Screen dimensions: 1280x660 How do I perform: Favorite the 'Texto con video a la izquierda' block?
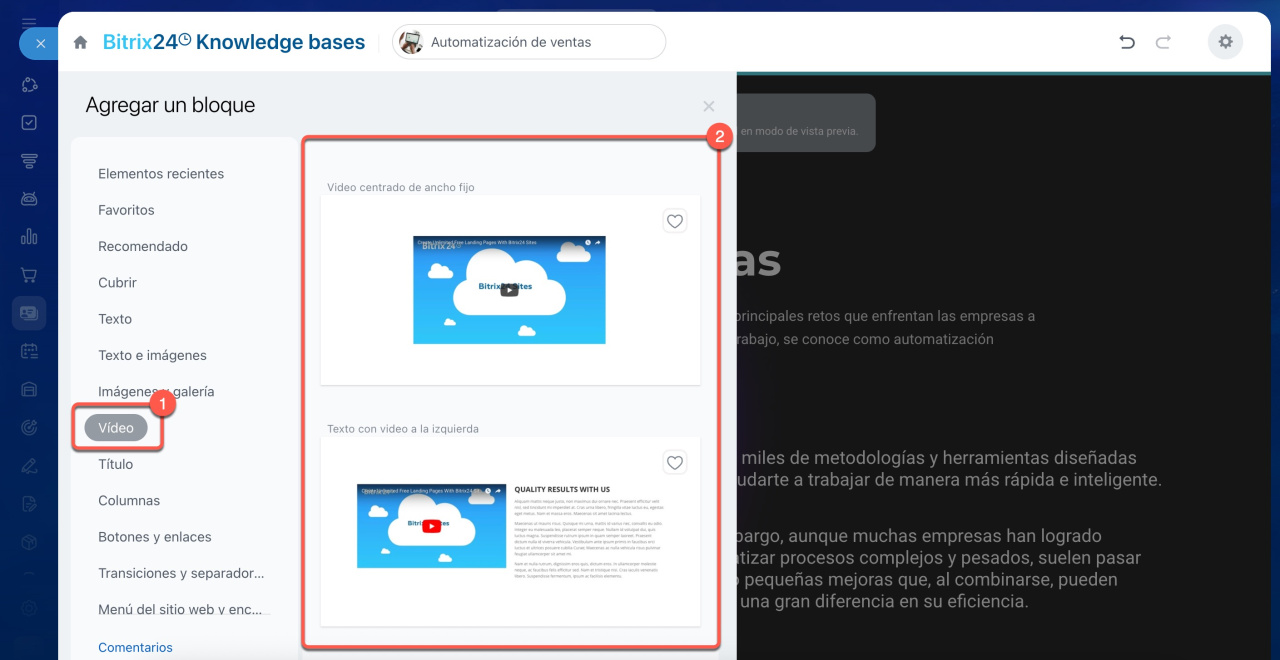pos(675,462)
